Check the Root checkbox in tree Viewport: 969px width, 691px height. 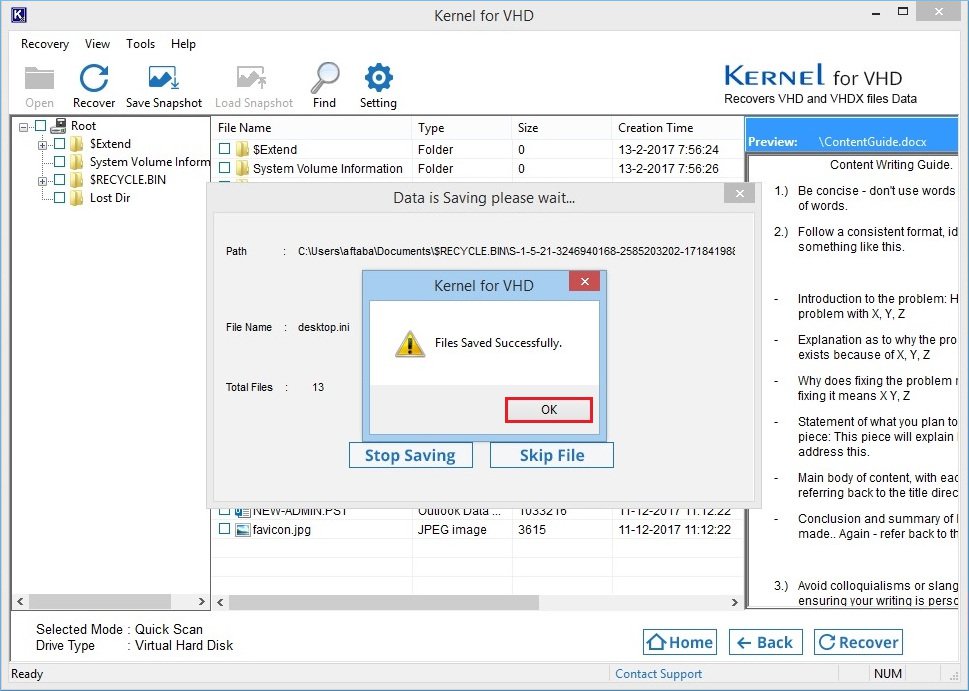(41, 125)
